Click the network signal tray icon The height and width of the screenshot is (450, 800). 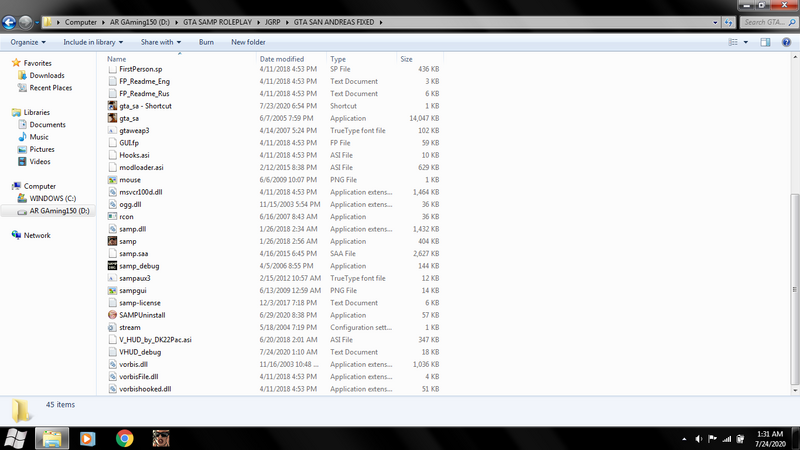pos(727,439)
